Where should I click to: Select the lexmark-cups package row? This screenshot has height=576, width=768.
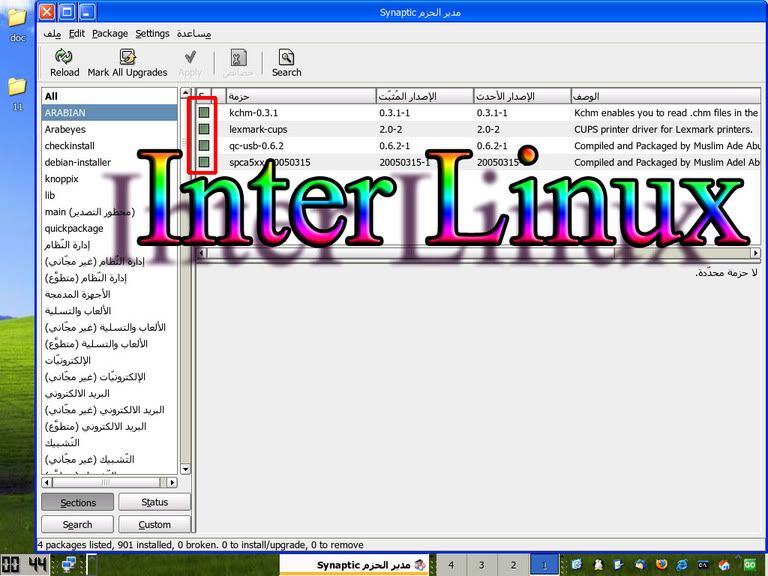pos(478,129)
